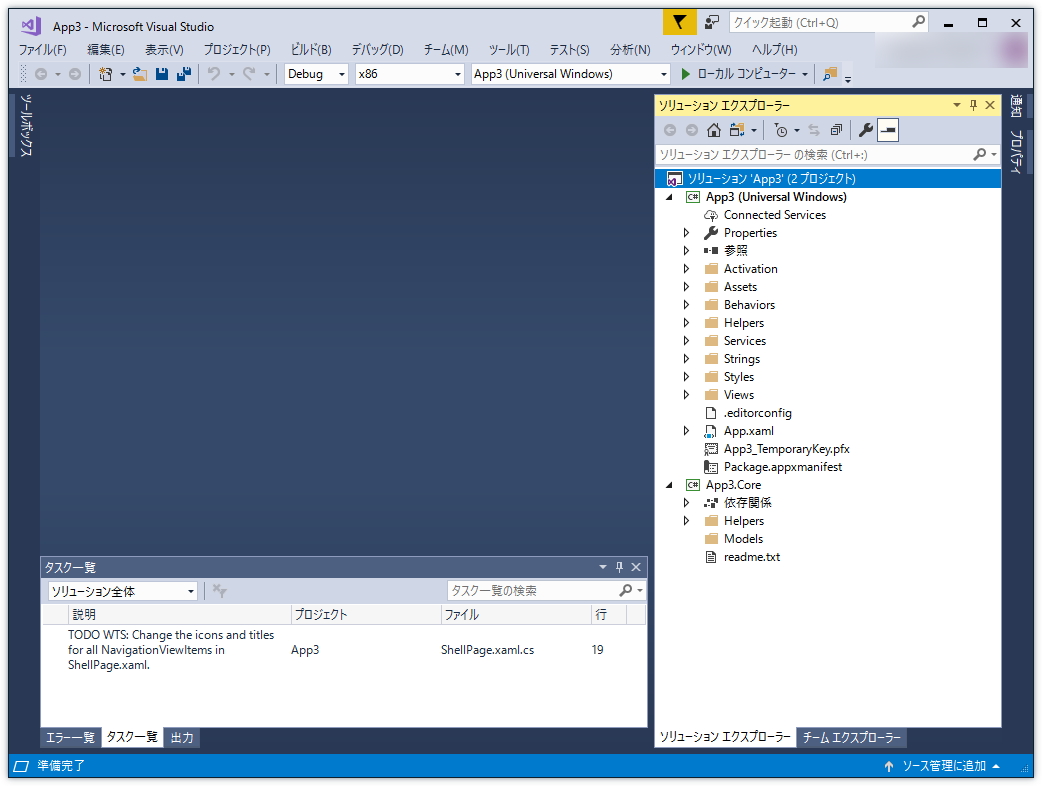The image size is (1042, 786).
Task: Select the Assets folder
Action: (740, 287)
